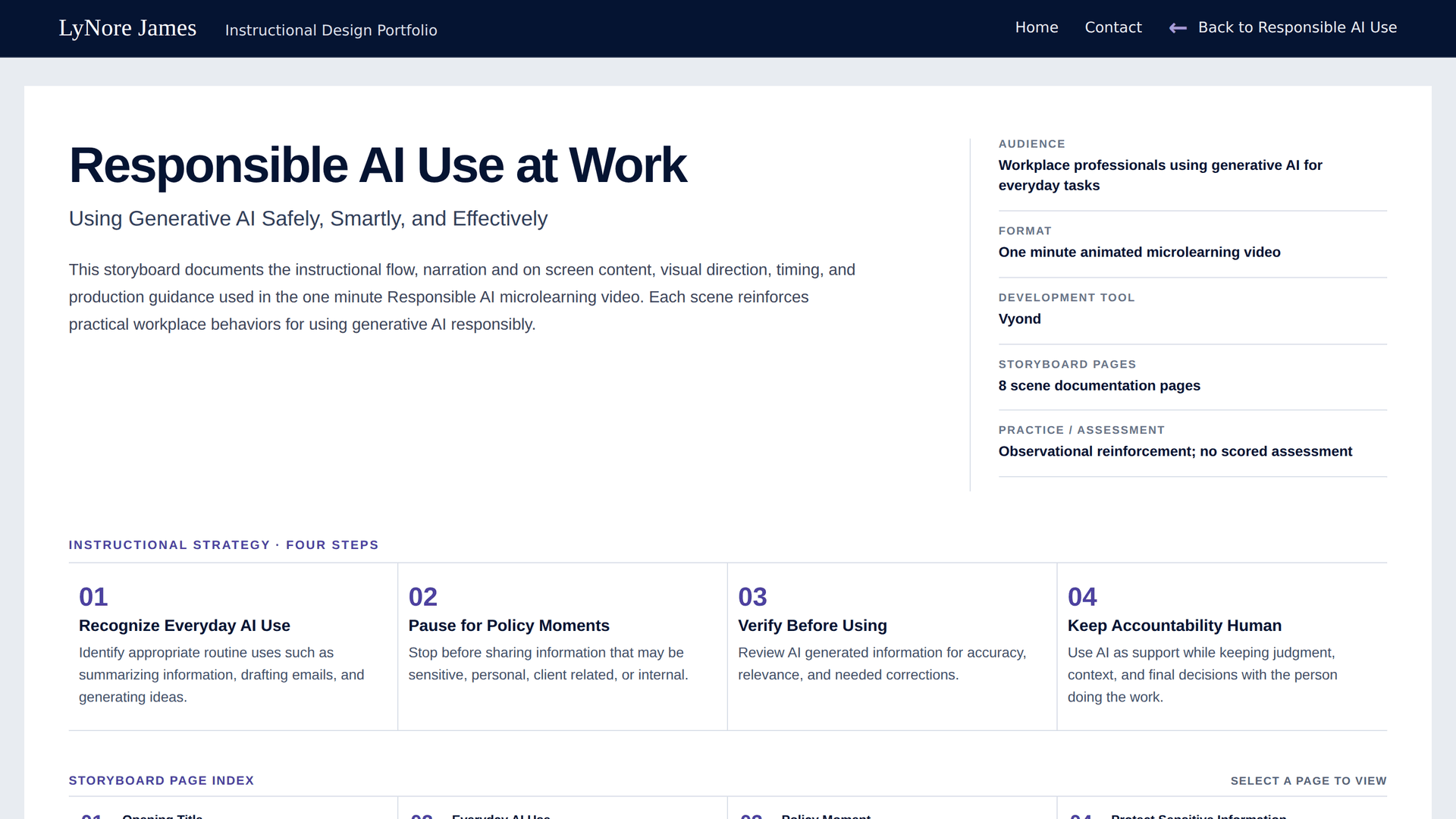This screenshot has width=1456, height=819.
Task: Click the Using Generative AI Safely subtitle
Action: click(308, 218)
